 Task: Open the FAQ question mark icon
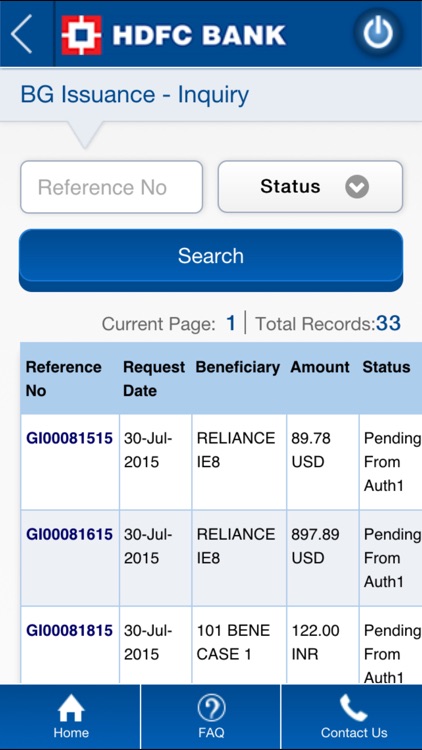point(211,708)
